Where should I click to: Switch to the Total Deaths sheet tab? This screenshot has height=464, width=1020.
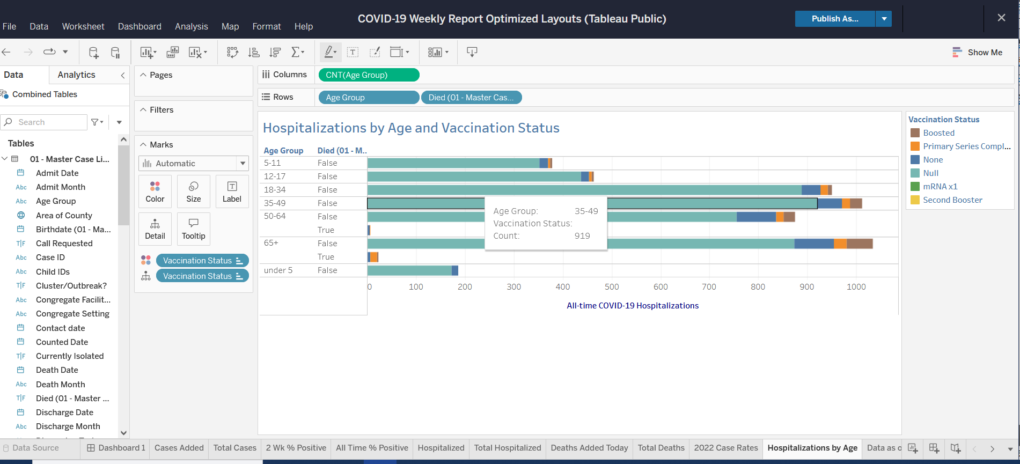click(660, 448)
